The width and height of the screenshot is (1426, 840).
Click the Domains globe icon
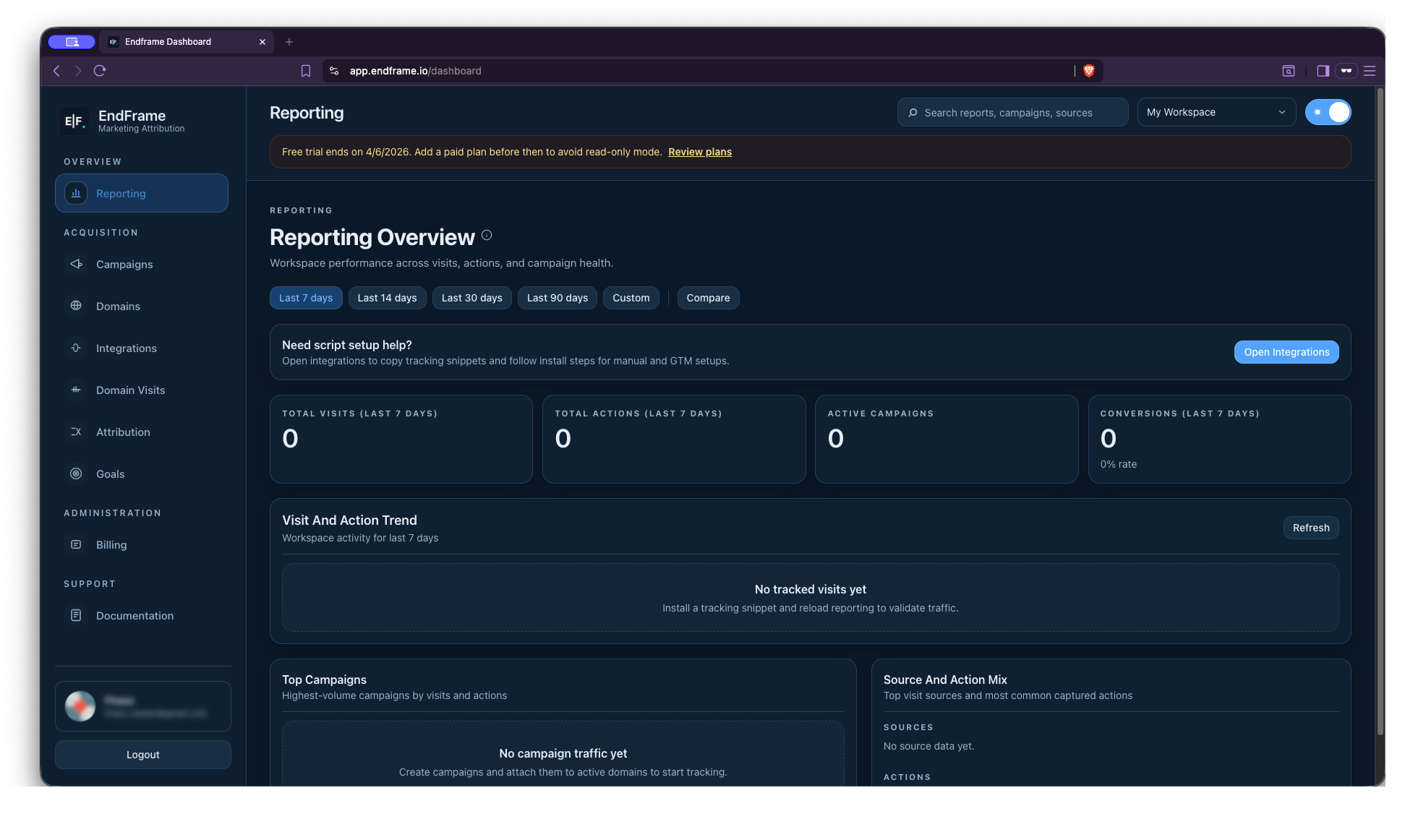(x=76, y=306)
